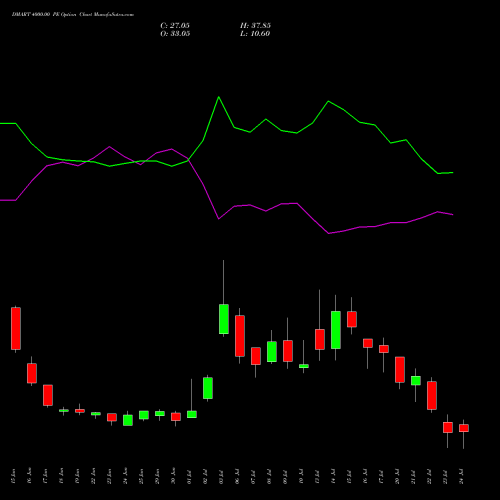Select the red candle on 22 Jul

(432, 395)
